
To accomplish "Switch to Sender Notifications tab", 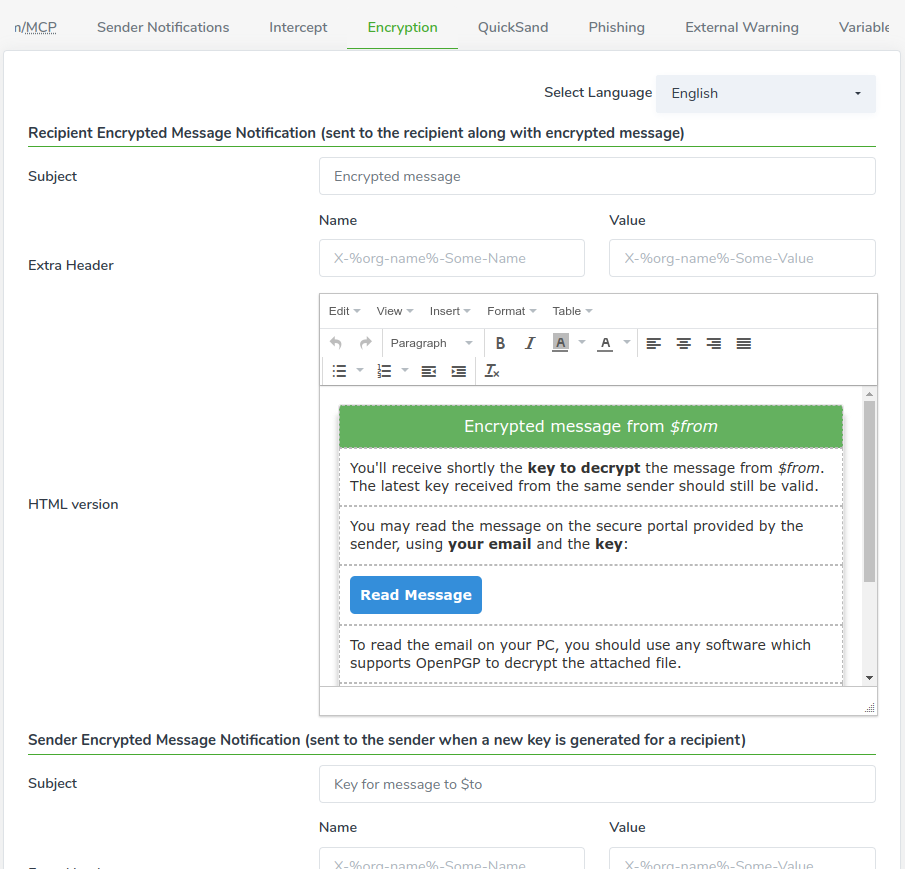I will pos(163,27).
